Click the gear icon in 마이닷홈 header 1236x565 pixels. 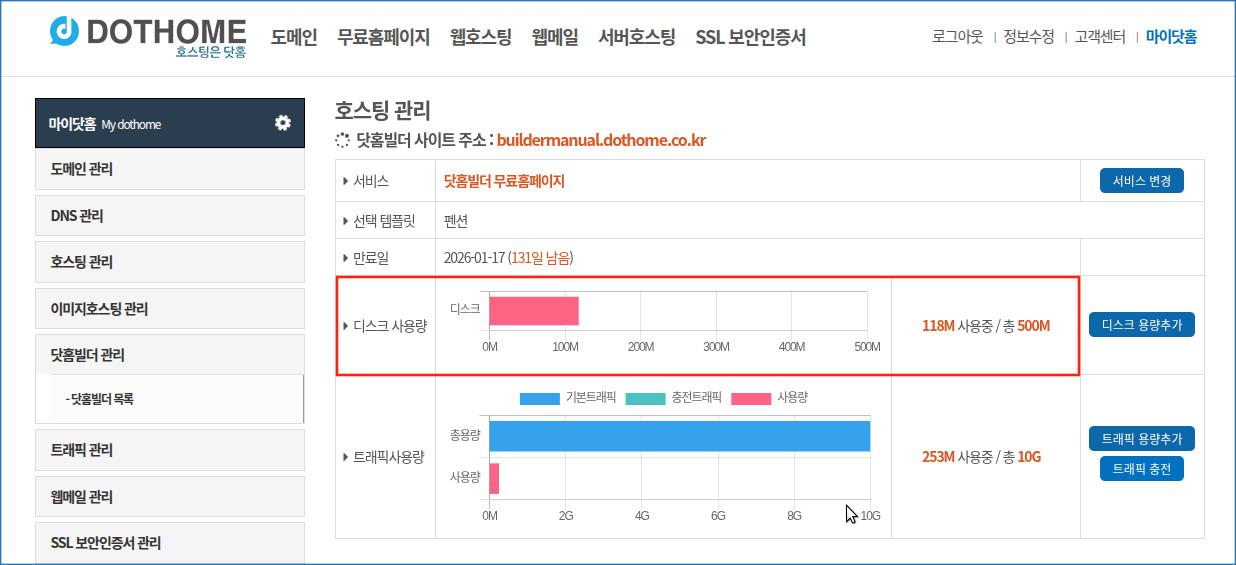283,123
